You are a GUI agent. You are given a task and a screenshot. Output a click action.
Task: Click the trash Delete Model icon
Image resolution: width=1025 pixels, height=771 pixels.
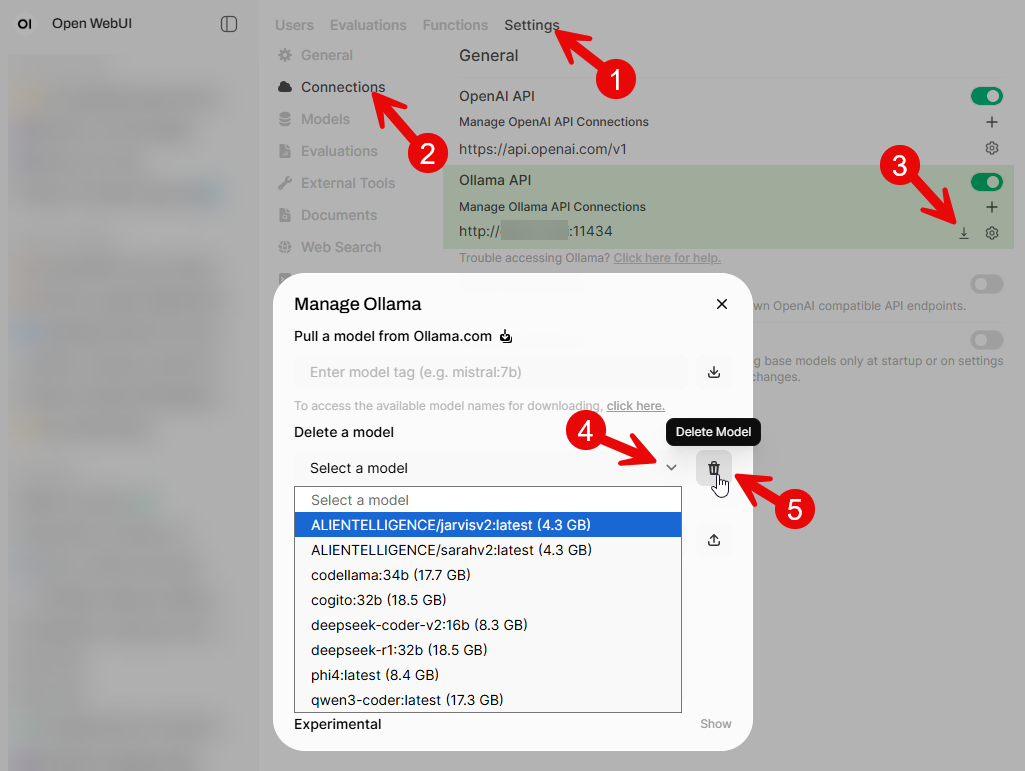714,468
